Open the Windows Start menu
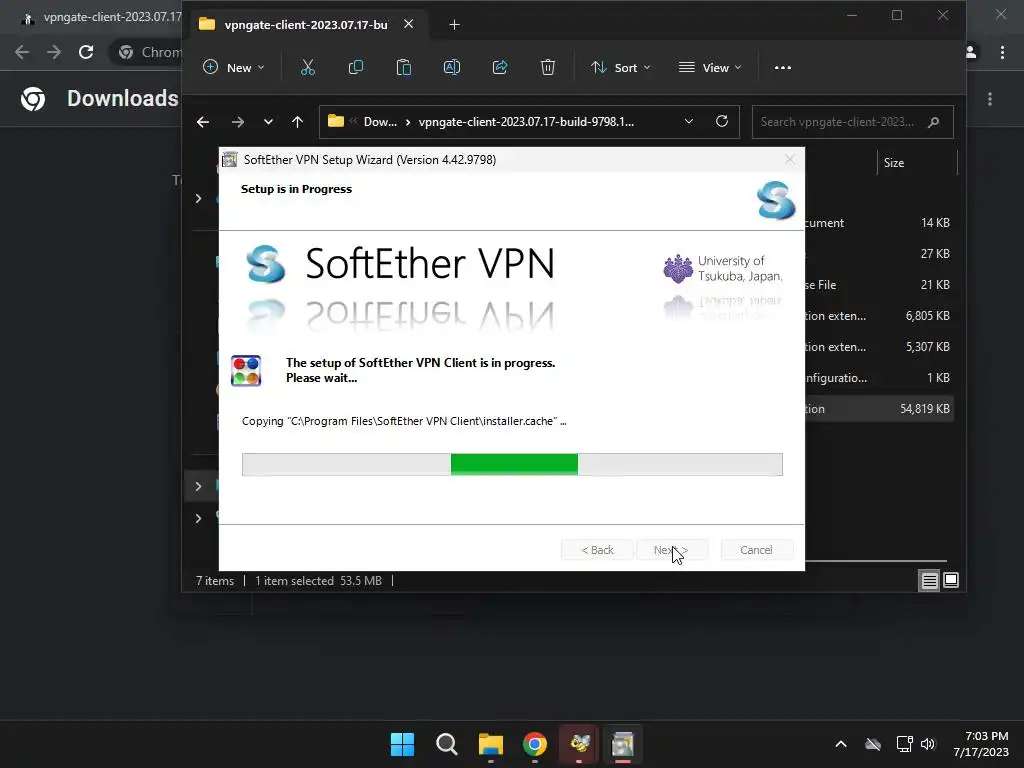Screen dimensions: 1024x768 402,744
